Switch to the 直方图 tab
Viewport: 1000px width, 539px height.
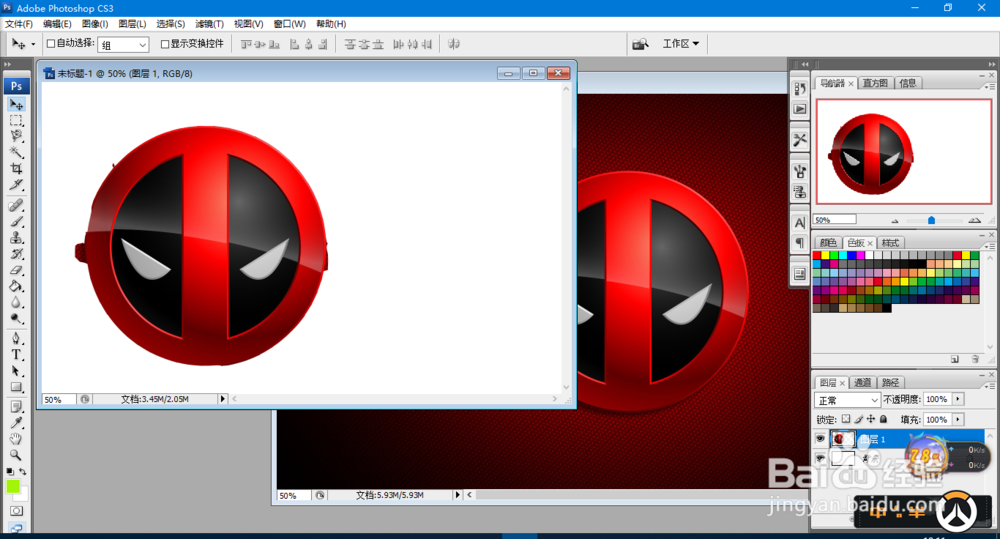pyautogui.click(x=875, y=83)
